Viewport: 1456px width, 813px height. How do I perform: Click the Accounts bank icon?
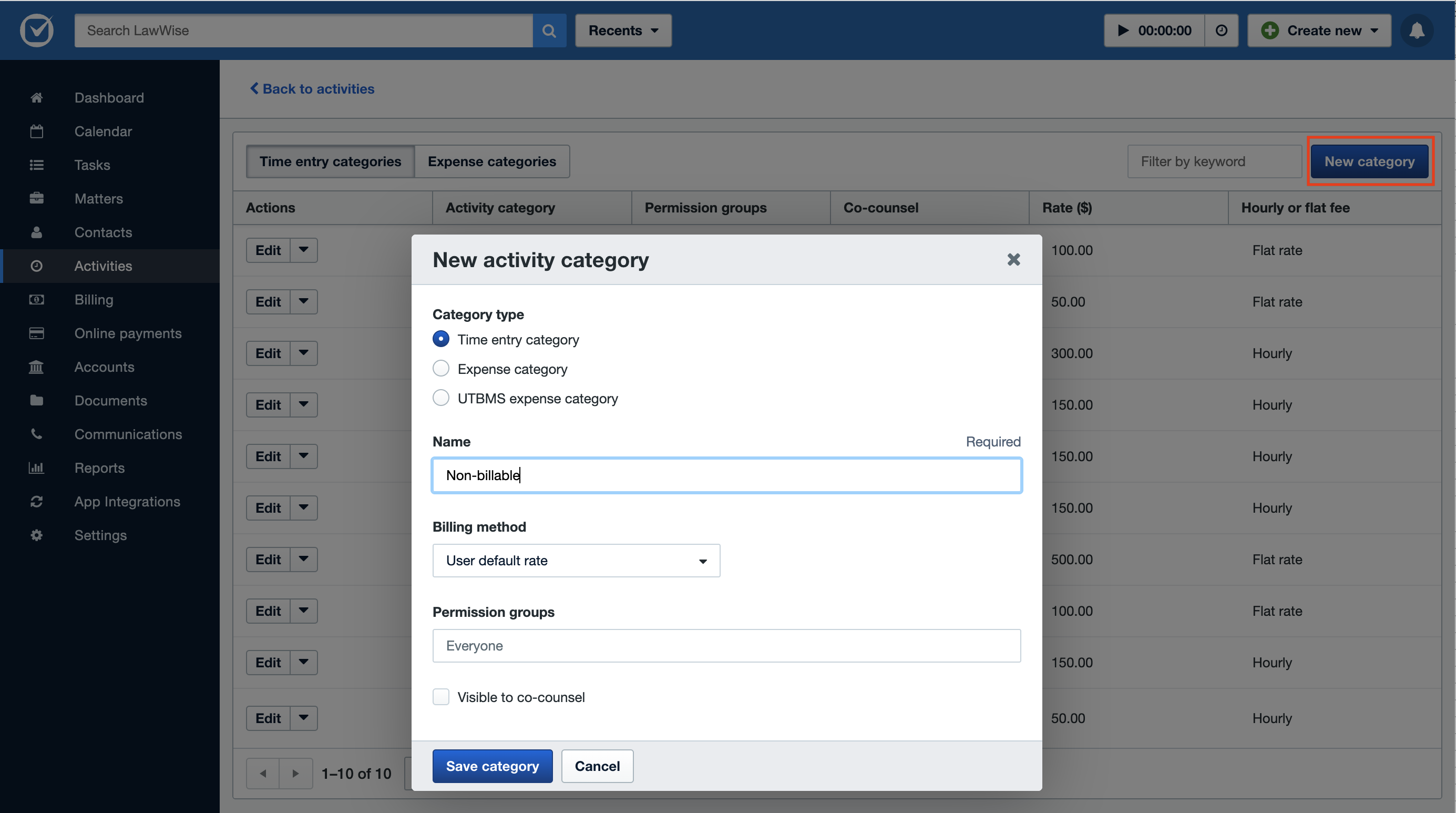click(x=37, y=367)
